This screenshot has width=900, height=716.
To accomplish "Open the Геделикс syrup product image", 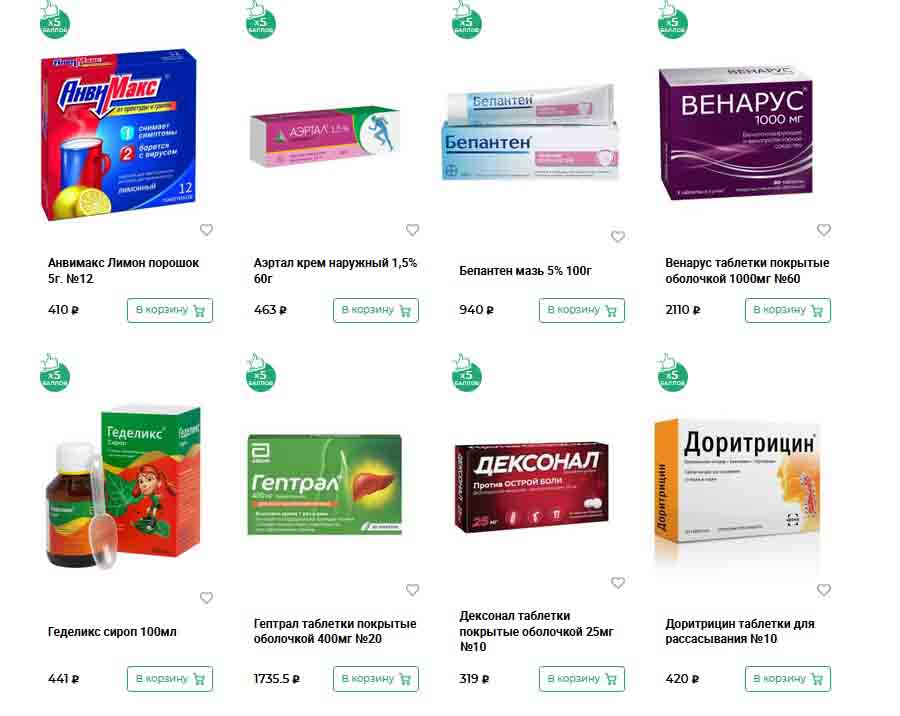I will [x=123, y=487].
